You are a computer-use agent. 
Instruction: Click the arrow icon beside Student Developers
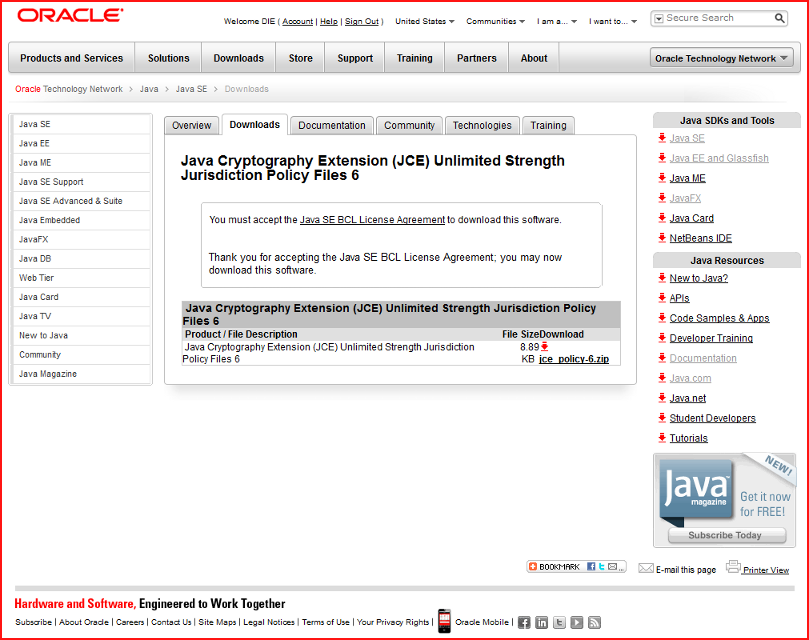pos(662,418)
